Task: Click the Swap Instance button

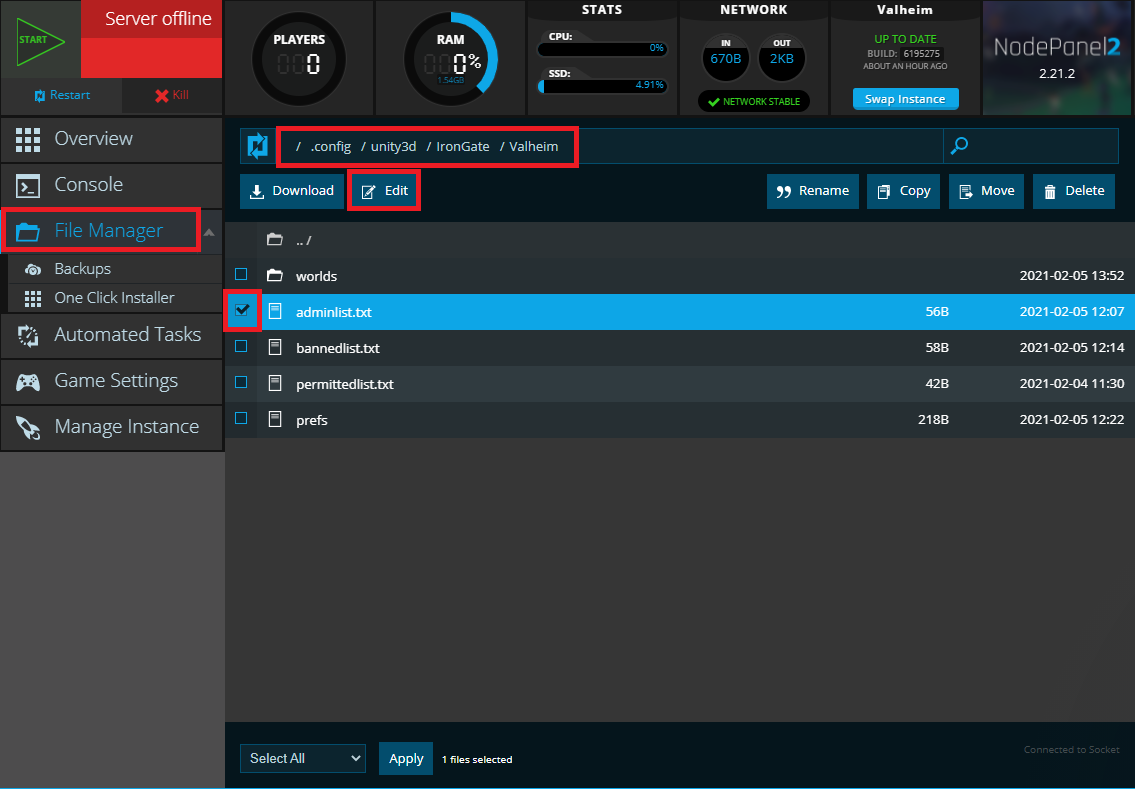Action: pos(905,98)
